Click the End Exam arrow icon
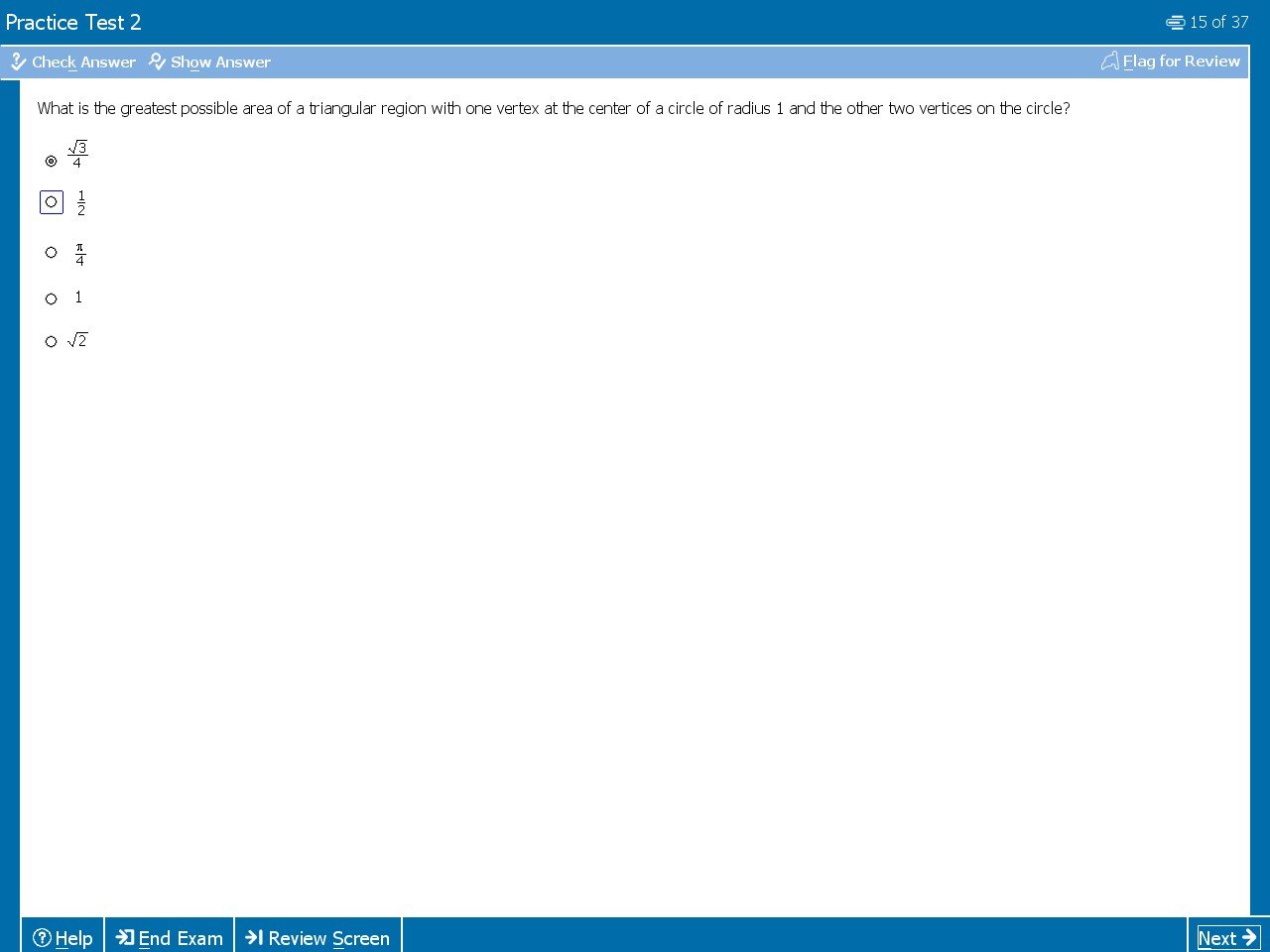Image resolution: width=1270 pixels, height=952 pixels. [125, 937]
